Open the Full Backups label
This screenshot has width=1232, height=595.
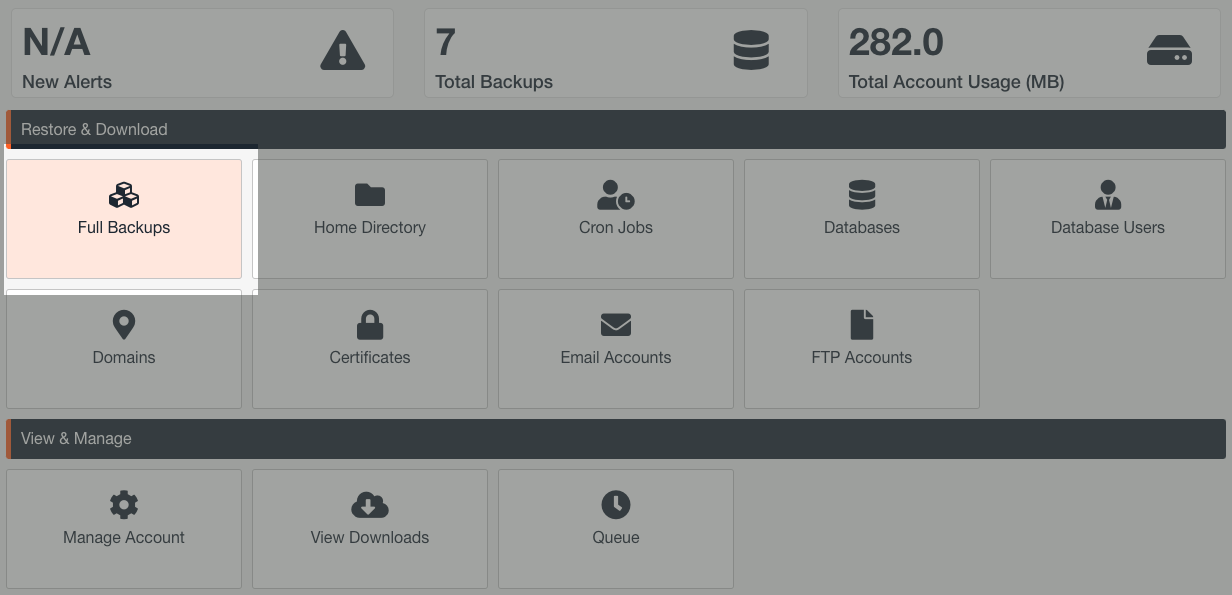[x=124, y=227]
